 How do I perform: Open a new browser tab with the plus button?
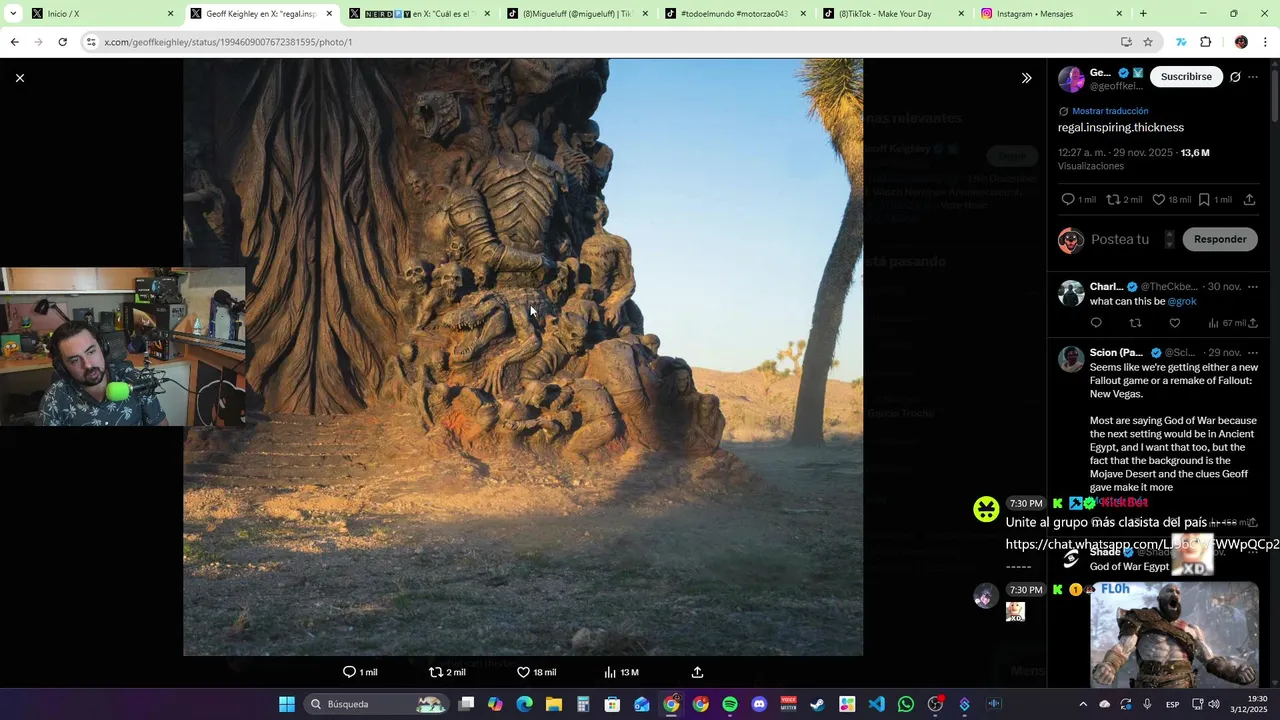tap(1143, 14)
